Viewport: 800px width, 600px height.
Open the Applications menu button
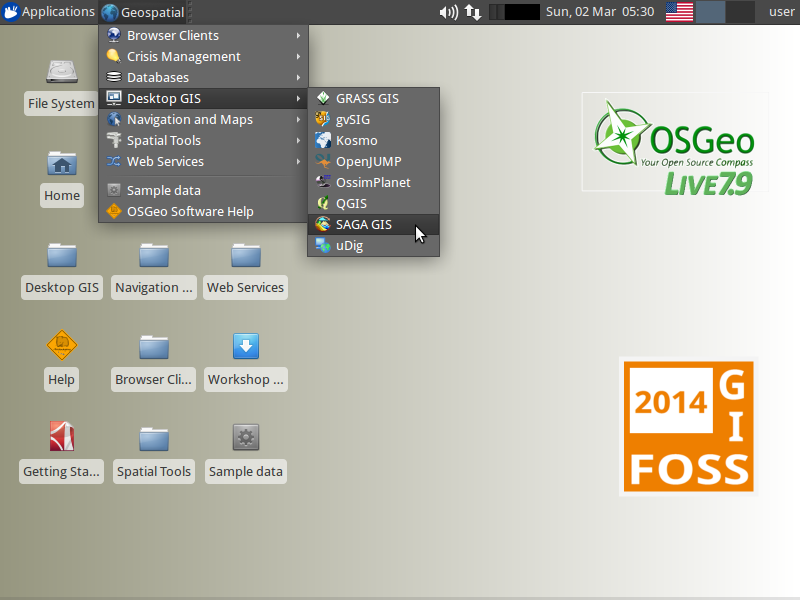(x=49, y=12)
